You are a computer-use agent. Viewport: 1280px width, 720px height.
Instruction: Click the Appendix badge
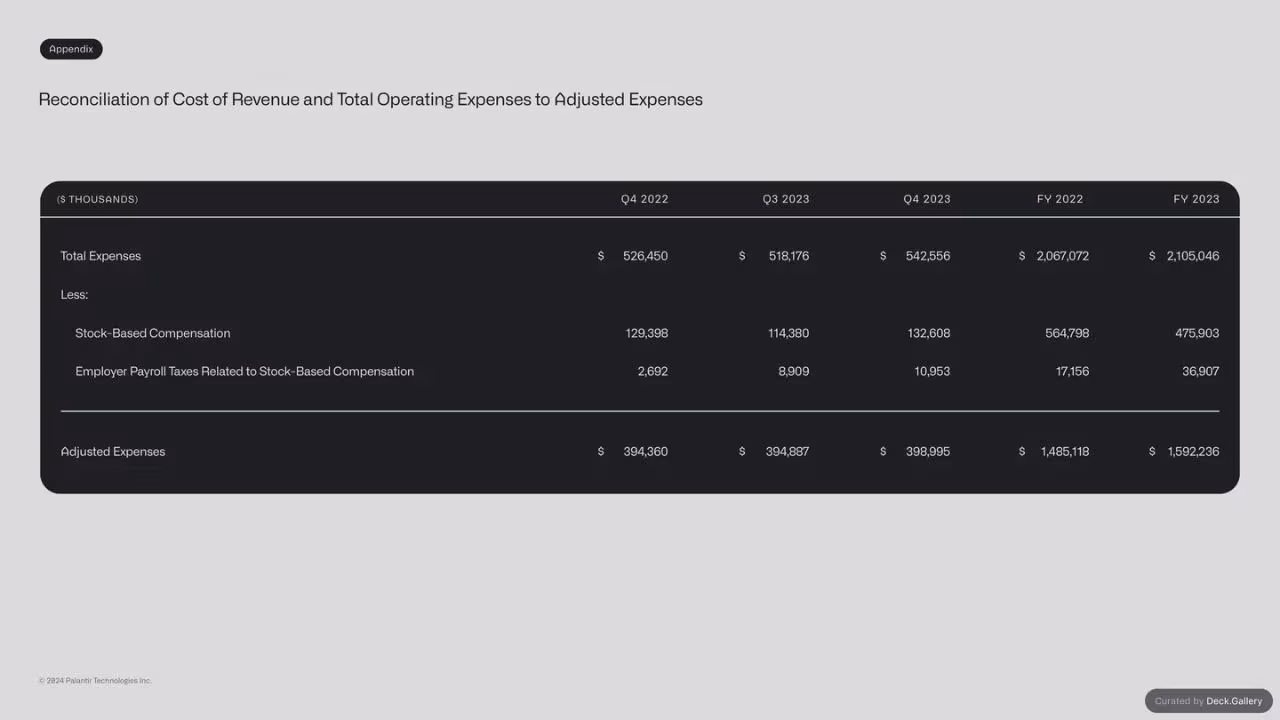tap(71, 49)
